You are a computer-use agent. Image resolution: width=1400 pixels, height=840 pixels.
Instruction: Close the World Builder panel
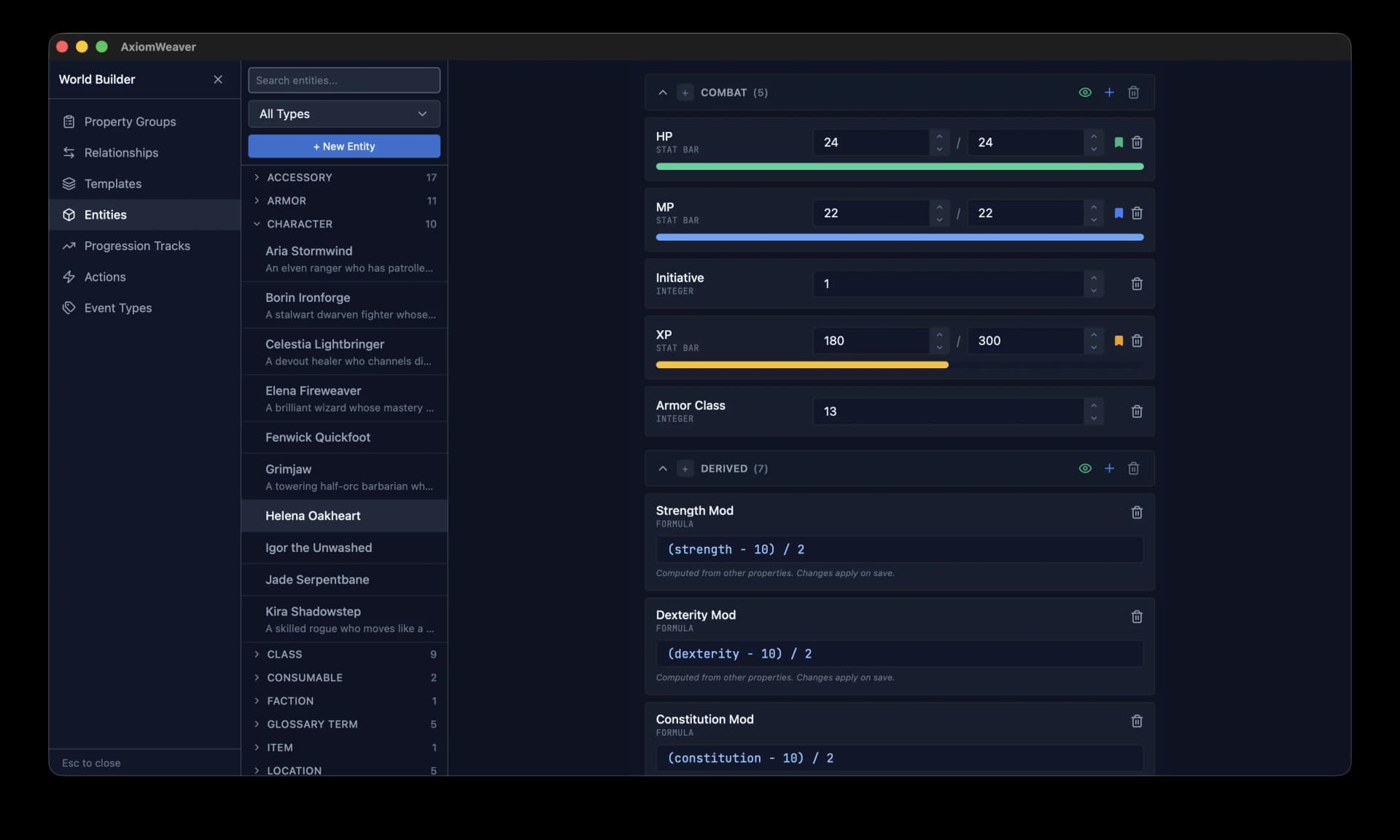tap(217, 79)
